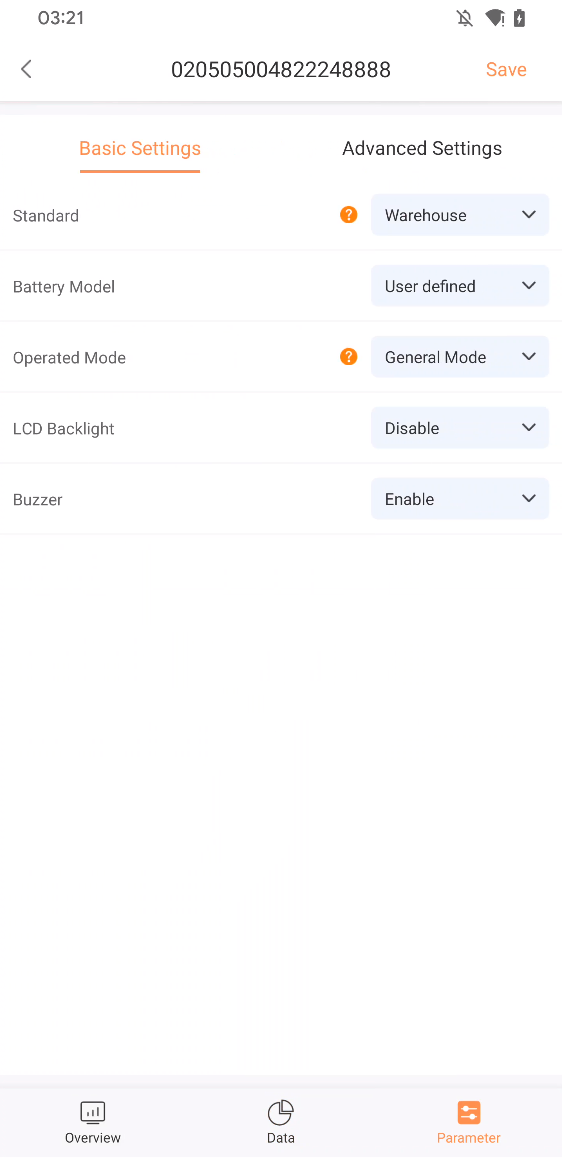This screenshot has width=562, height=1158.
Task: Open the User defined battery model dropdown
Action: tap(460, 286)
